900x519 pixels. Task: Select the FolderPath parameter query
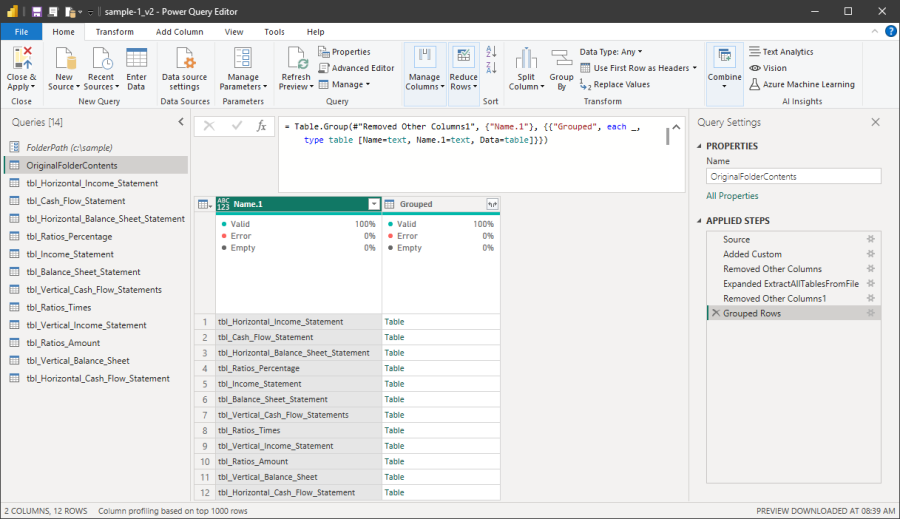tap(95, 148)
